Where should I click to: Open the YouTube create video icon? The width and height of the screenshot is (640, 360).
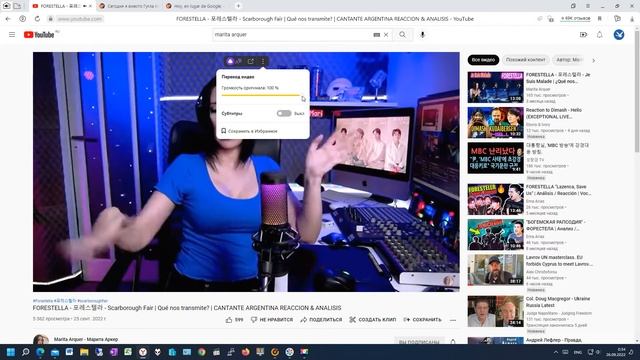pyautogui.click(x=583, y=35)
